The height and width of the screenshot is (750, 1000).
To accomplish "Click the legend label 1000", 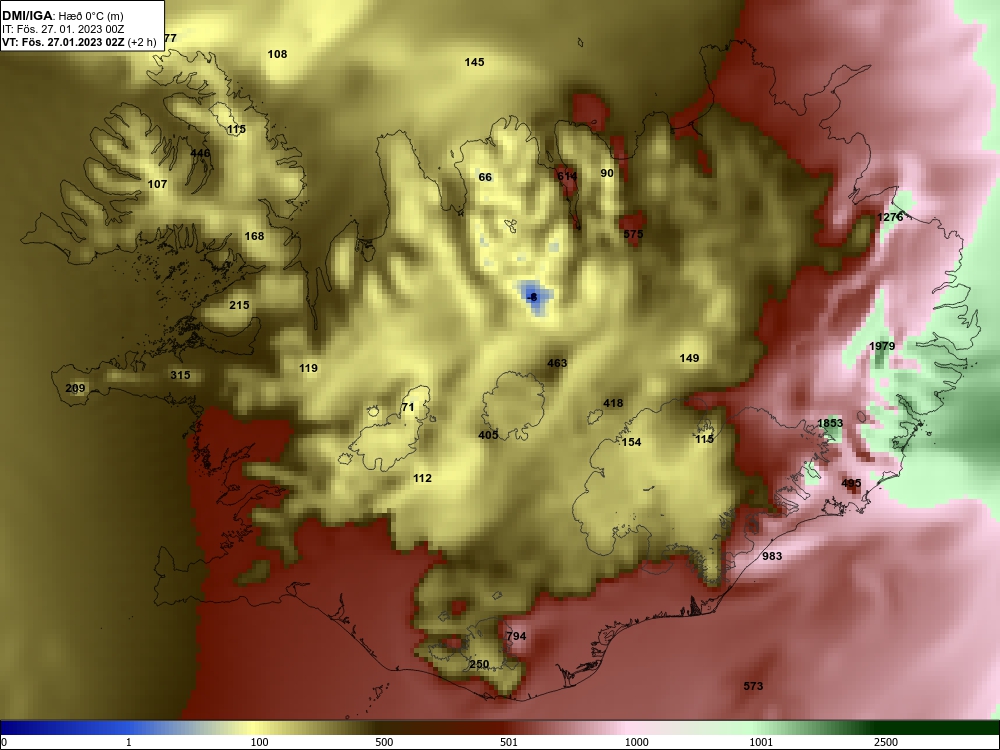I will [x=636, y=742].
